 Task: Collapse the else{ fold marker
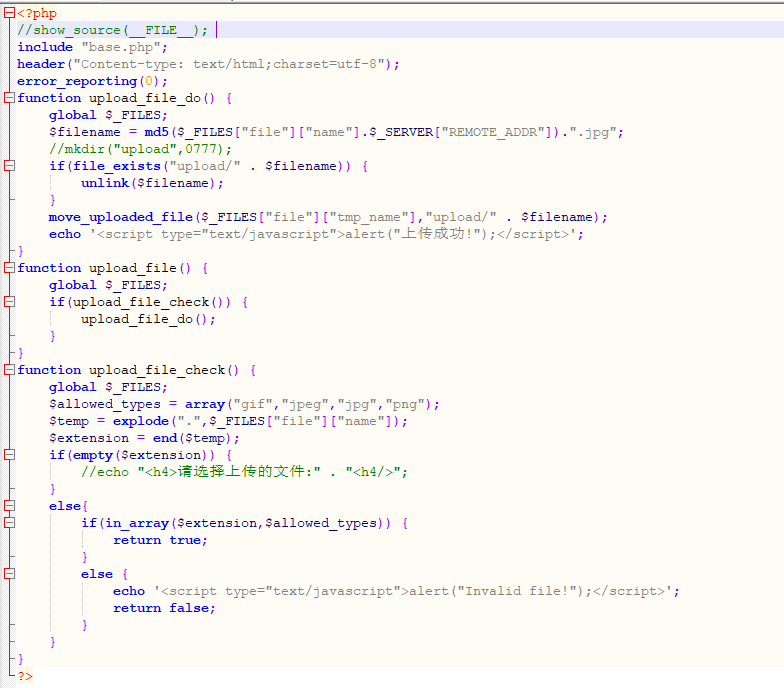pos(9,506)
